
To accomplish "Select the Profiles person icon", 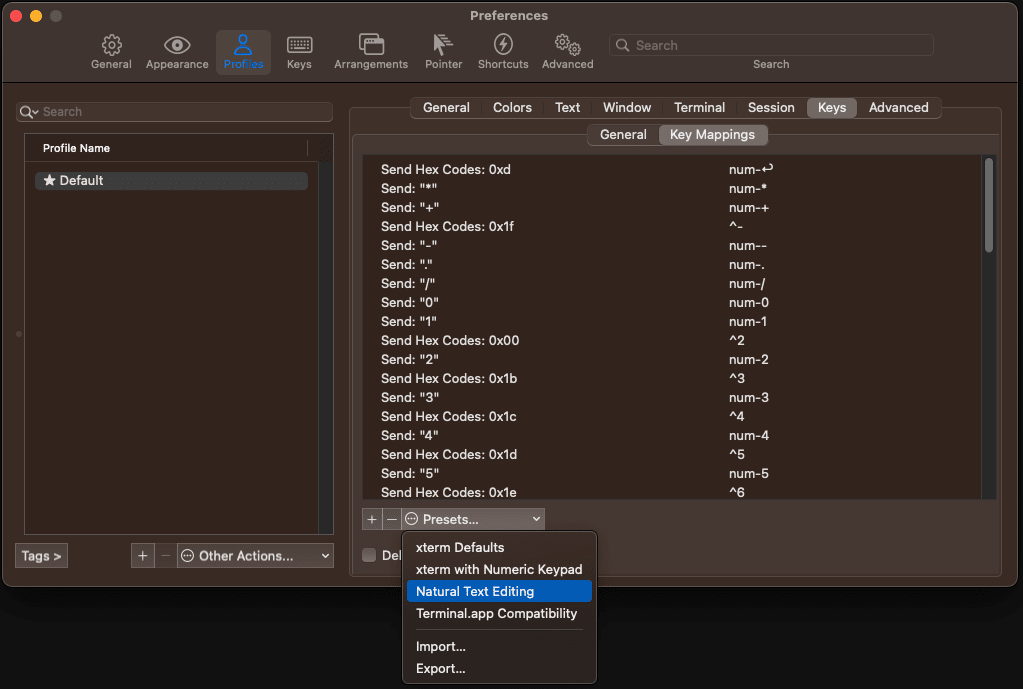I will coord(243,44).
